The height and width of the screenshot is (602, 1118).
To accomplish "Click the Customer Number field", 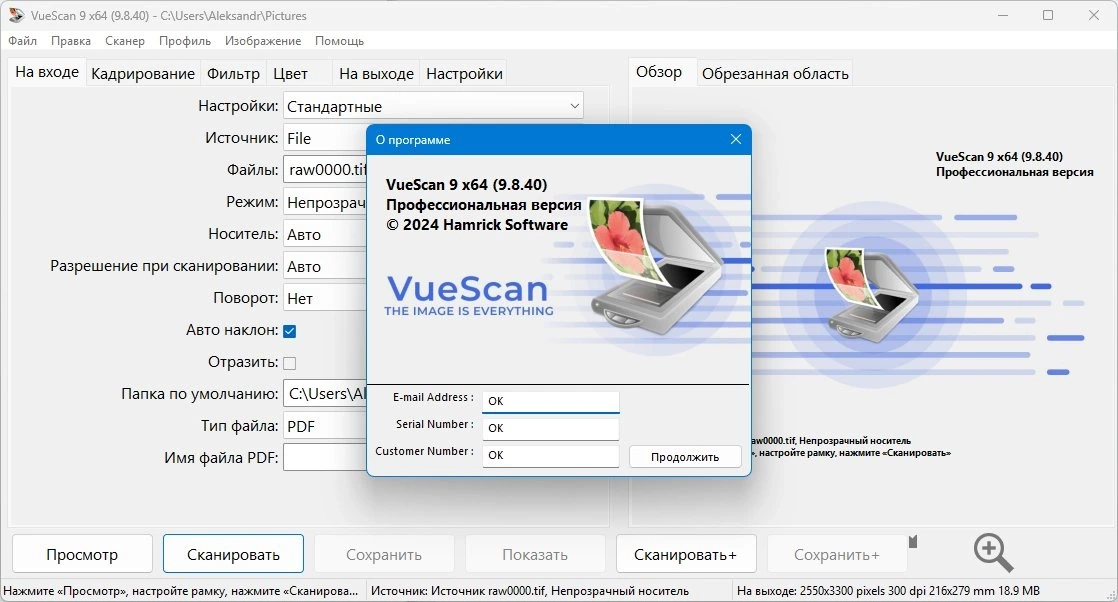I will click(x=550, y=455).
